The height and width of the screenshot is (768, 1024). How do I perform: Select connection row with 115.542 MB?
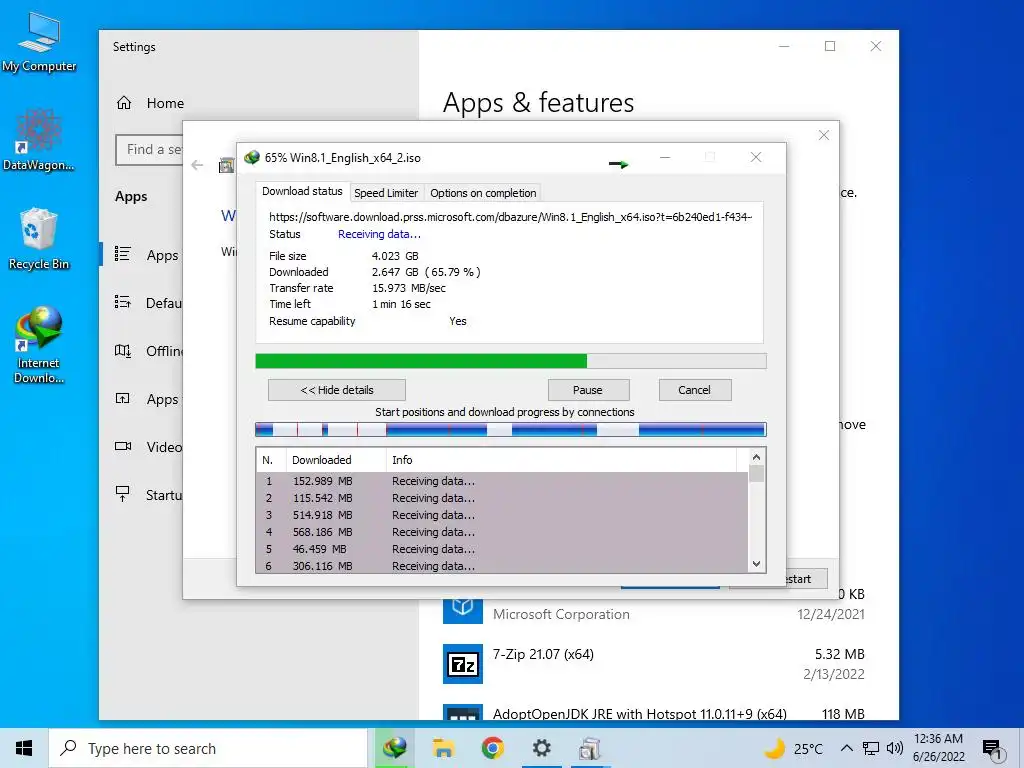(x=502, y=498)
